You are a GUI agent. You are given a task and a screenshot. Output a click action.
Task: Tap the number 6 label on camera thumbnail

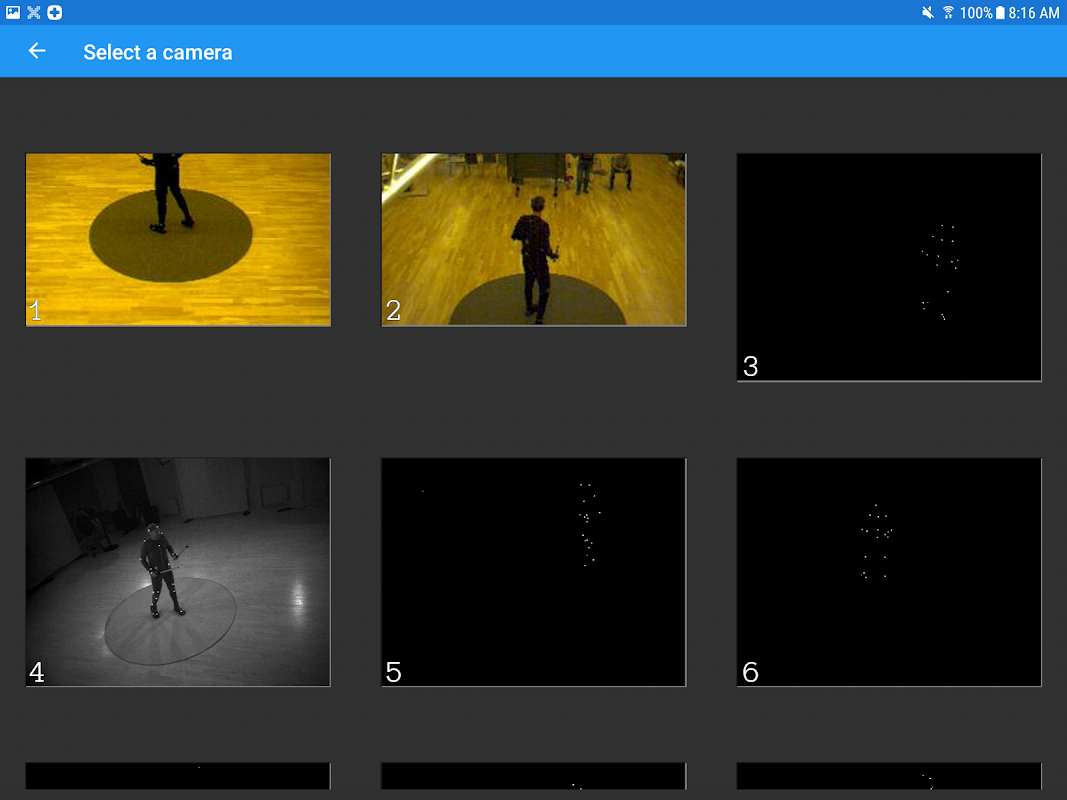[x=750, y=672]
